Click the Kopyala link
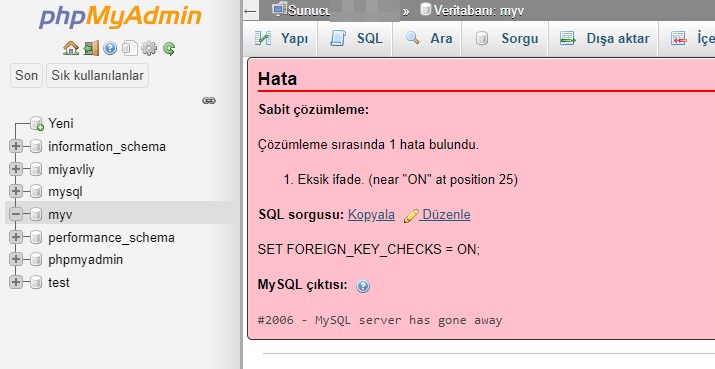This screenshot has width=715, height=369. [371, 214]
